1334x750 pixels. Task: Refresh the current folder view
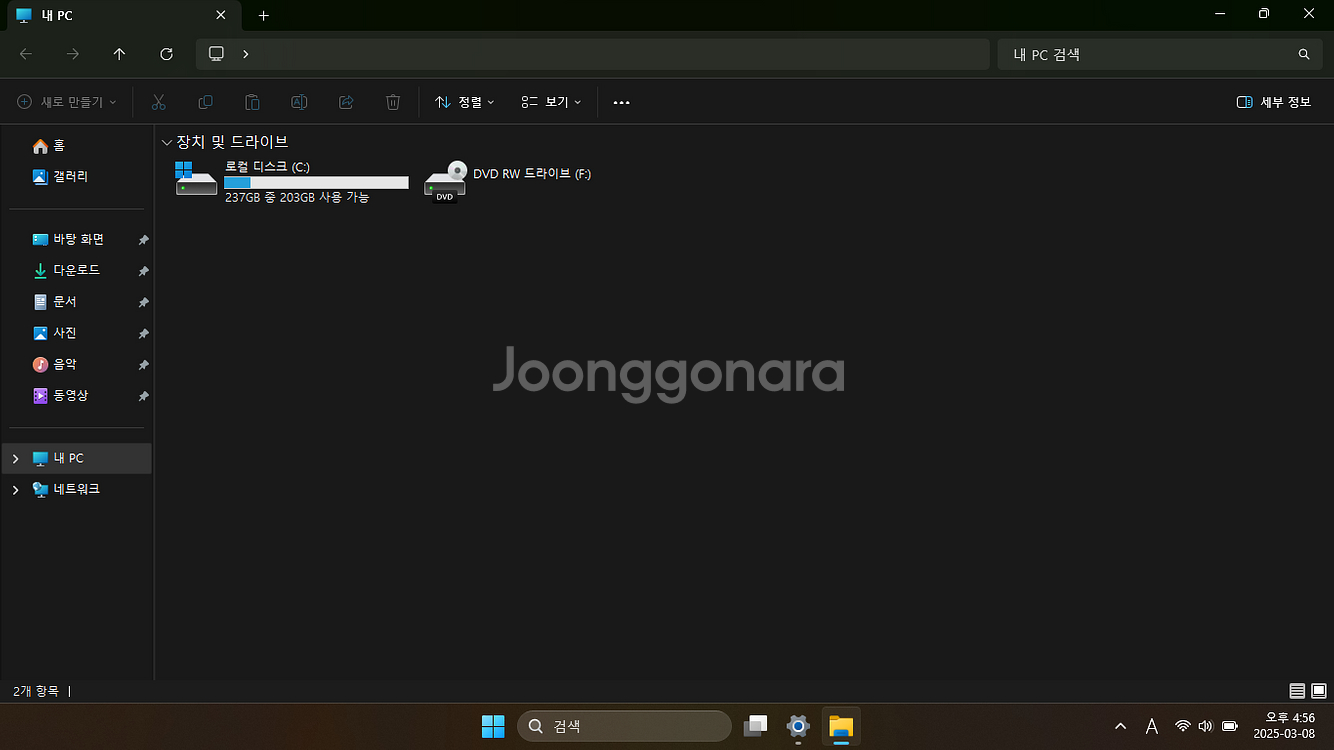click(166, 54)
